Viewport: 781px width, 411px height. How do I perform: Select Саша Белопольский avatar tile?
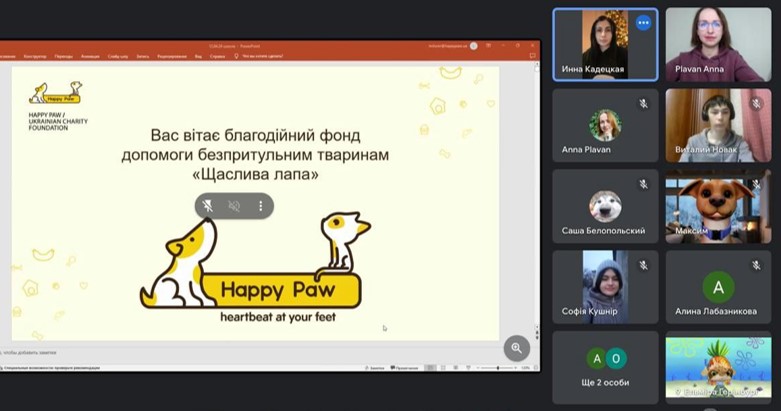tap(605, 206)
